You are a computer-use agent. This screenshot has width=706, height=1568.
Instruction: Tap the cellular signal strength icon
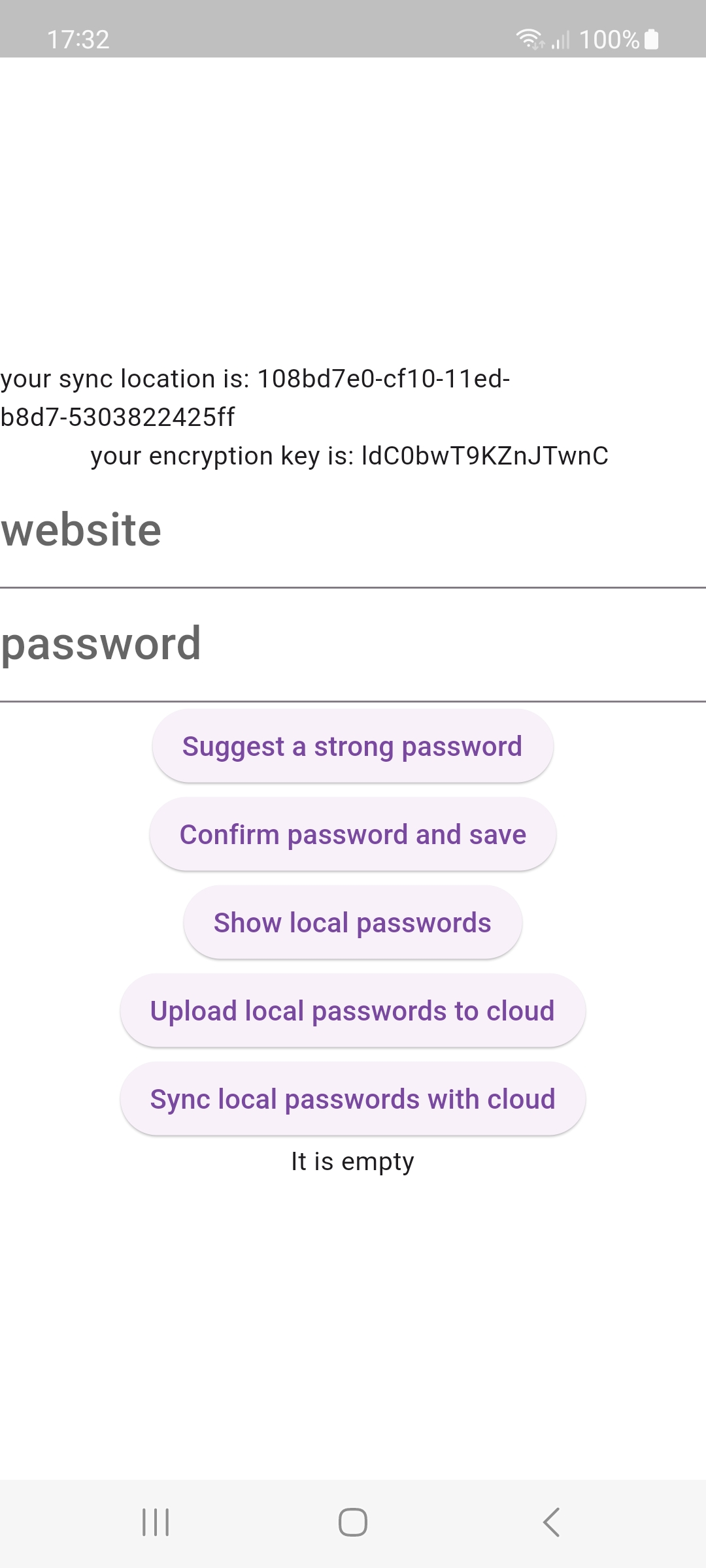point(561,41)
